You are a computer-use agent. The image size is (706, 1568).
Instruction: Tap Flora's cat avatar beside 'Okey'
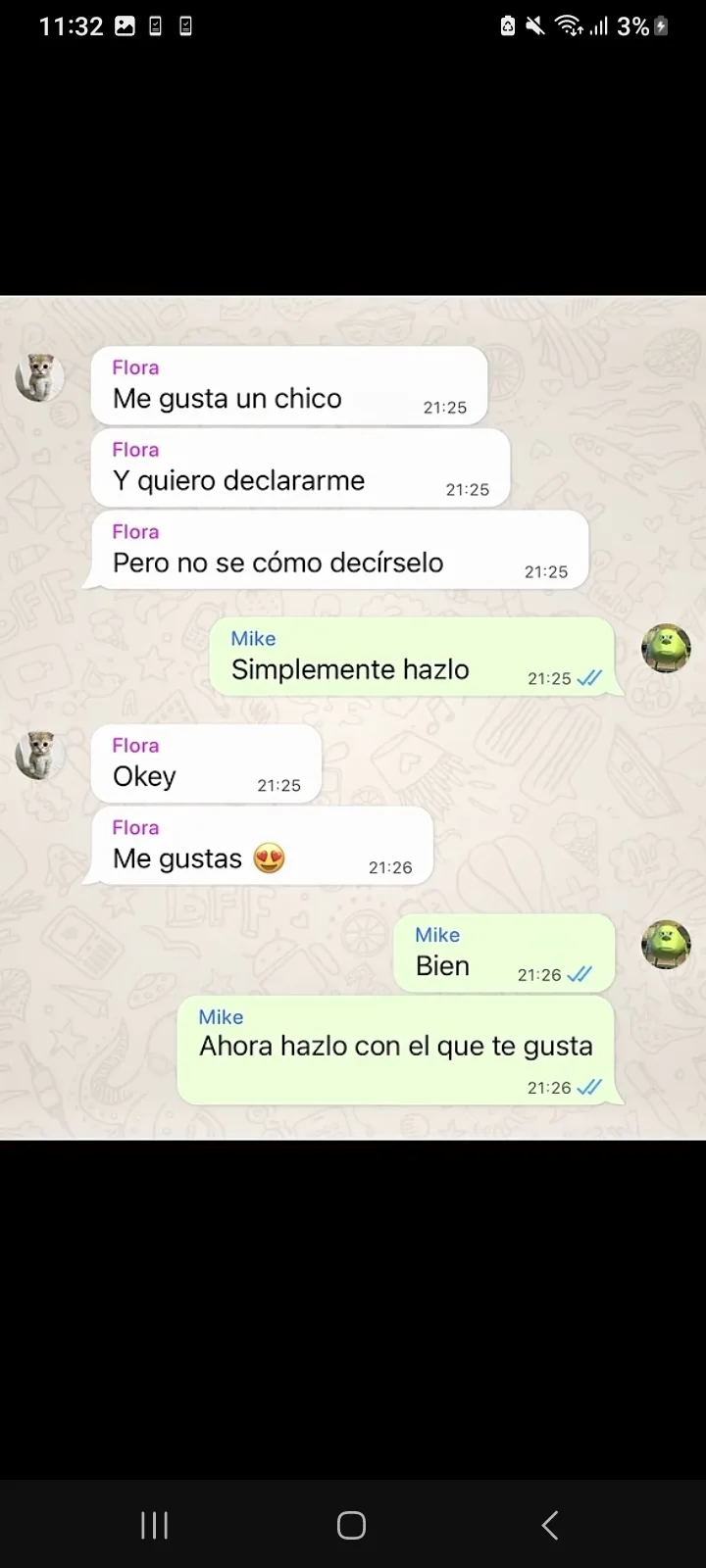[40, 756]
